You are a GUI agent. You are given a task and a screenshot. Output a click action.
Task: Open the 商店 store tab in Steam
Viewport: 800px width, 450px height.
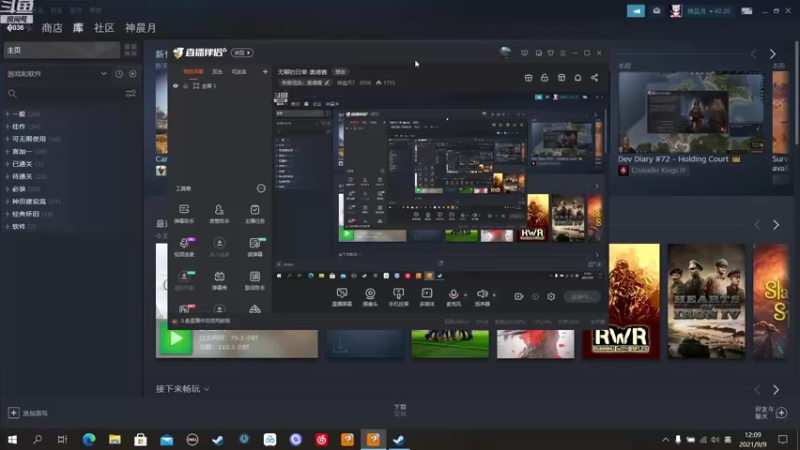point(52,28)
